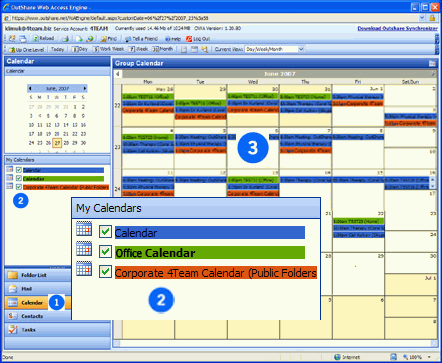Uncheck the green Calendar checkbox in sidebar

(x=19, y=179)
